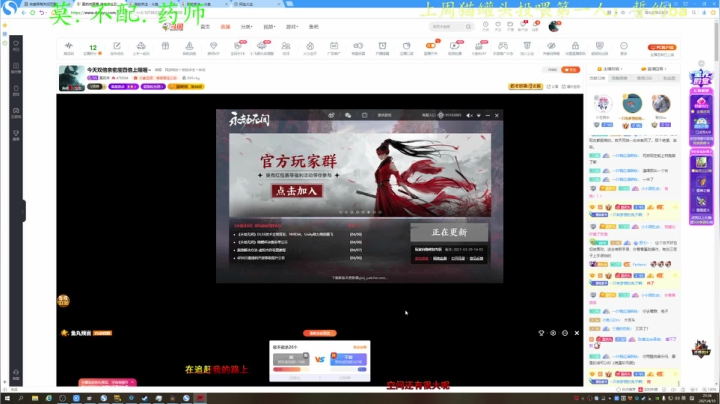Viewport: 720px width, 404px height.
Task: Switch to first sub-tab under ranking panel
Action: 597,78
